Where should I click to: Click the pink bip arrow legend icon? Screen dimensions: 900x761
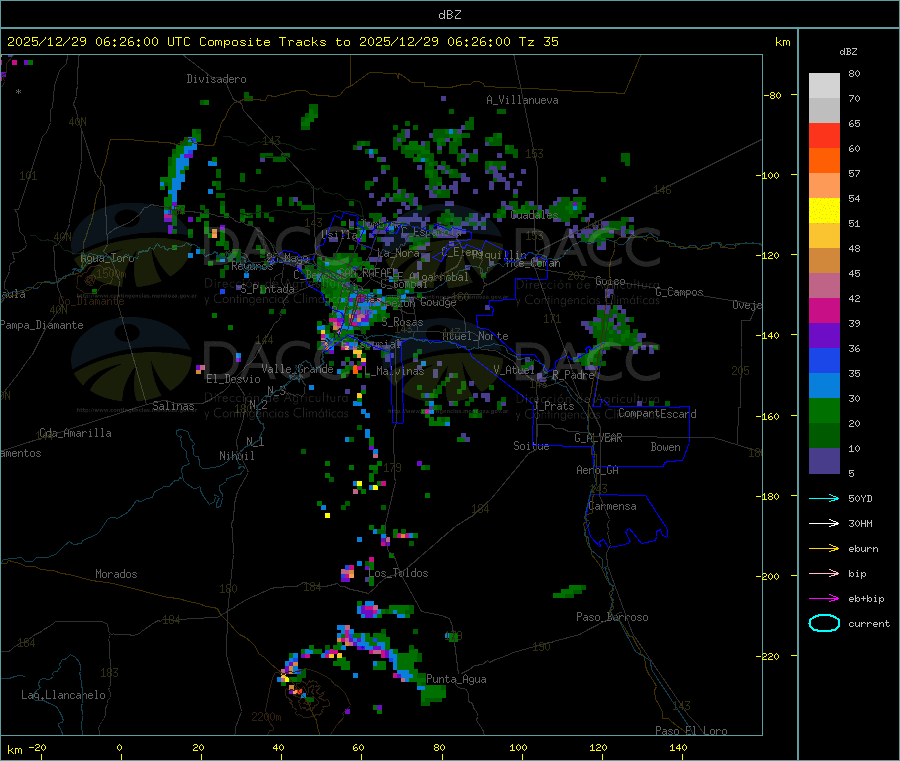coord(824,573)
